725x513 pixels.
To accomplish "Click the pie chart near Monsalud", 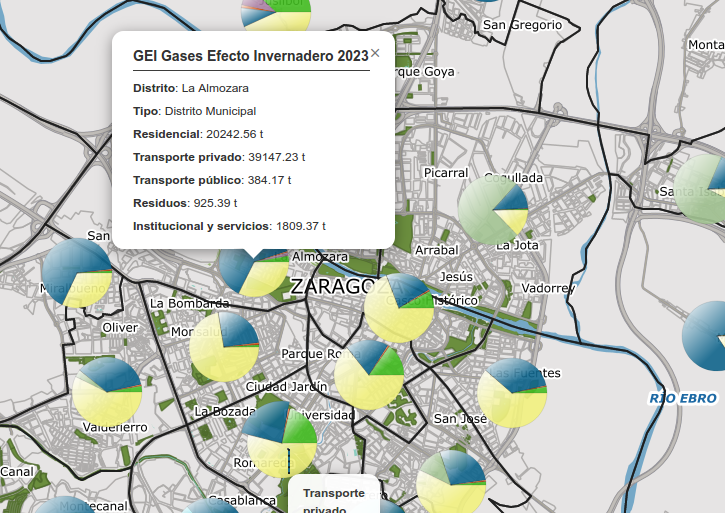I will (224, 346).
